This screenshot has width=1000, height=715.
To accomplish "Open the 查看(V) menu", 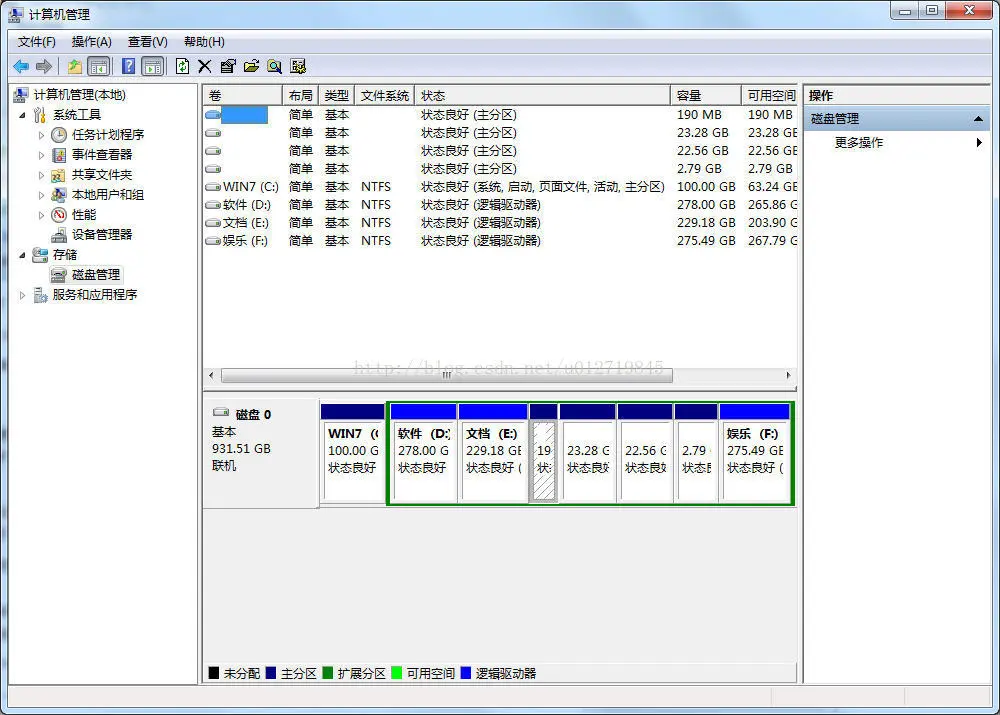I will [x=147, y=42].
